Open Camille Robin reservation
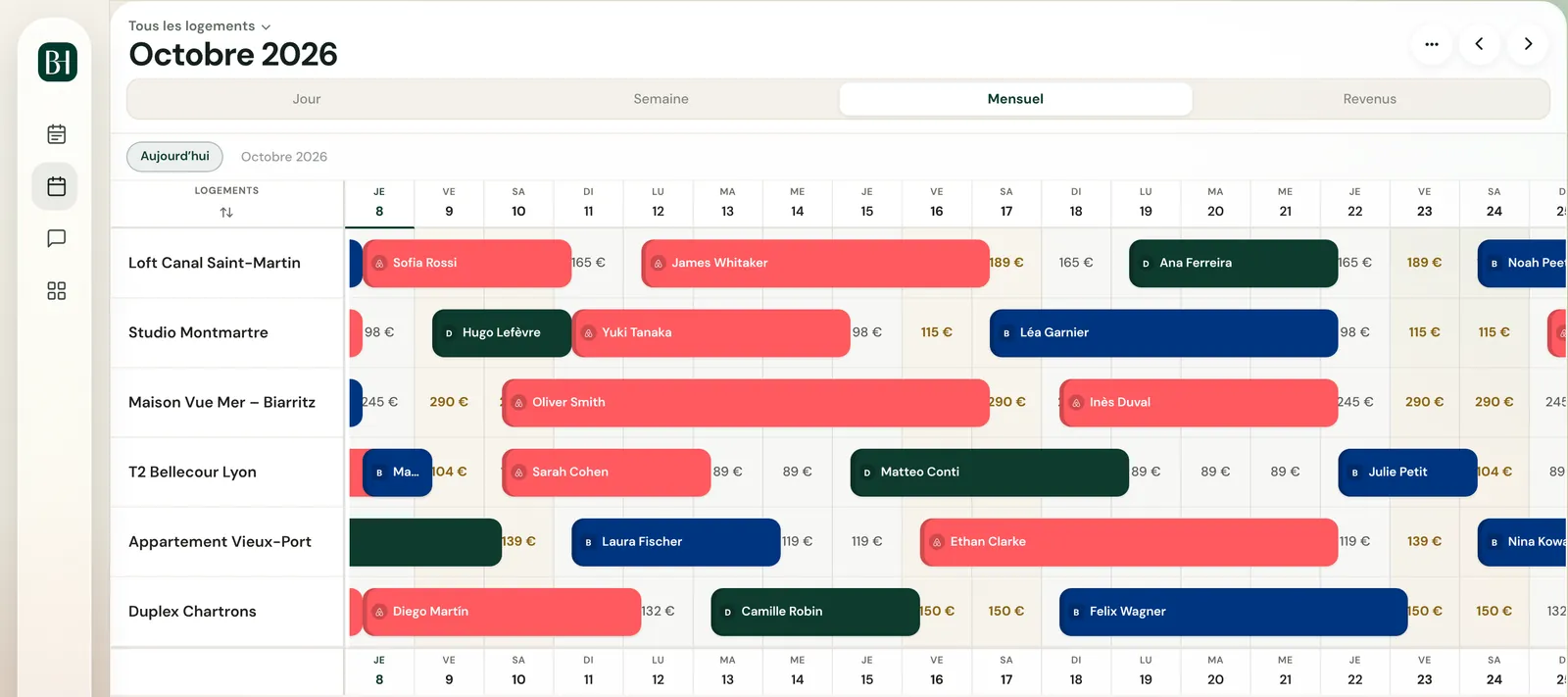 coord(815,612)
